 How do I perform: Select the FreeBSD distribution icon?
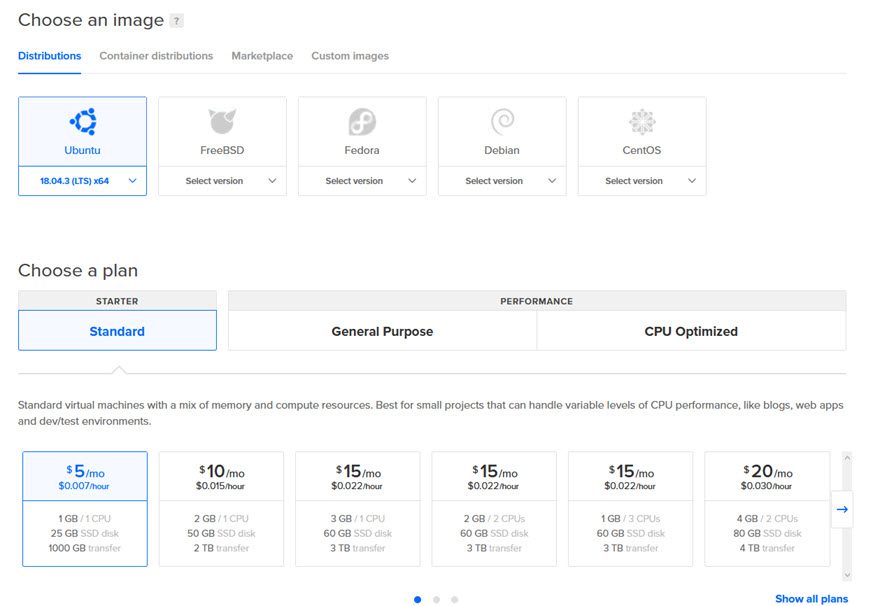[222, 122]
